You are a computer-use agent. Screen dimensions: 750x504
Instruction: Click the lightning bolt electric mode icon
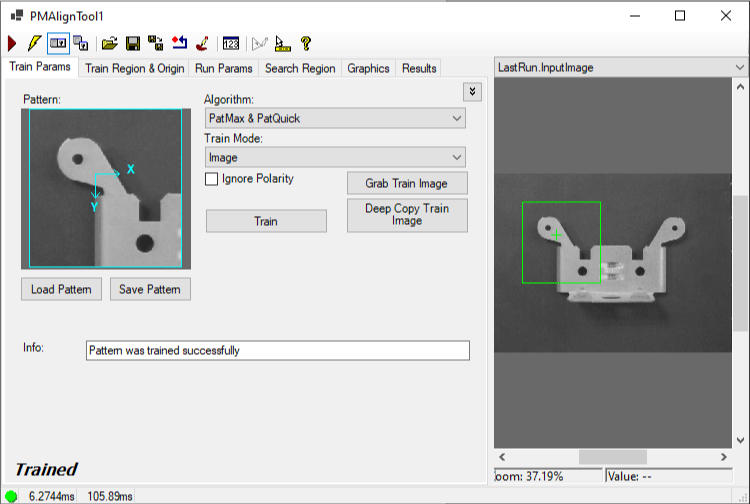(x=33, y=43)
